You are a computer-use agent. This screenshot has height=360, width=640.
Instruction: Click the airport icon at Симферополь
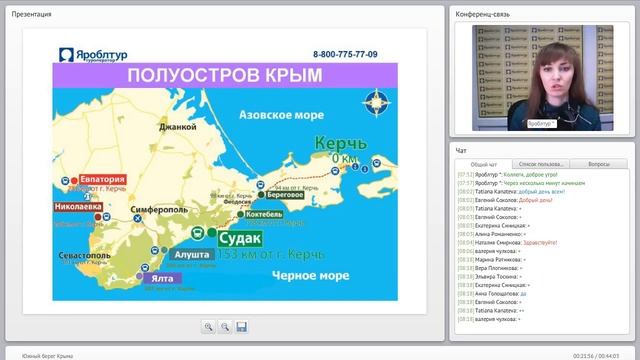pos(138,219)
